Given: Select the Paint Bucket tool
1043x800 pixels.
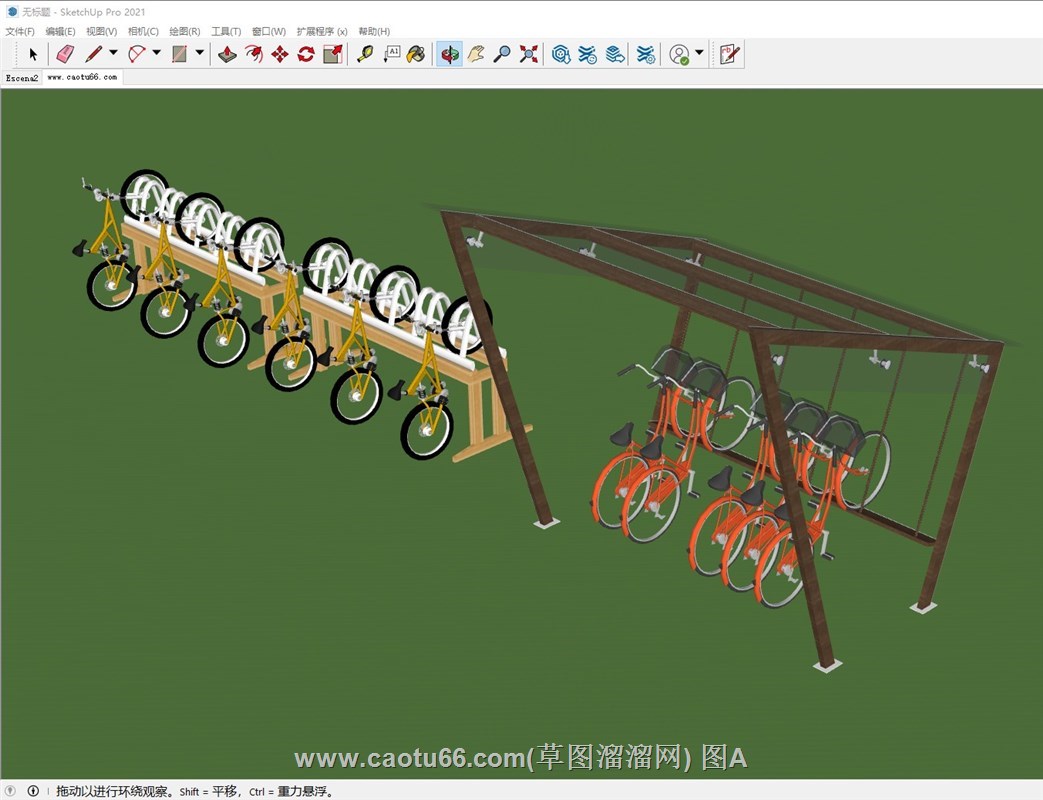Looking at the screenshot, I should point(416,54).
